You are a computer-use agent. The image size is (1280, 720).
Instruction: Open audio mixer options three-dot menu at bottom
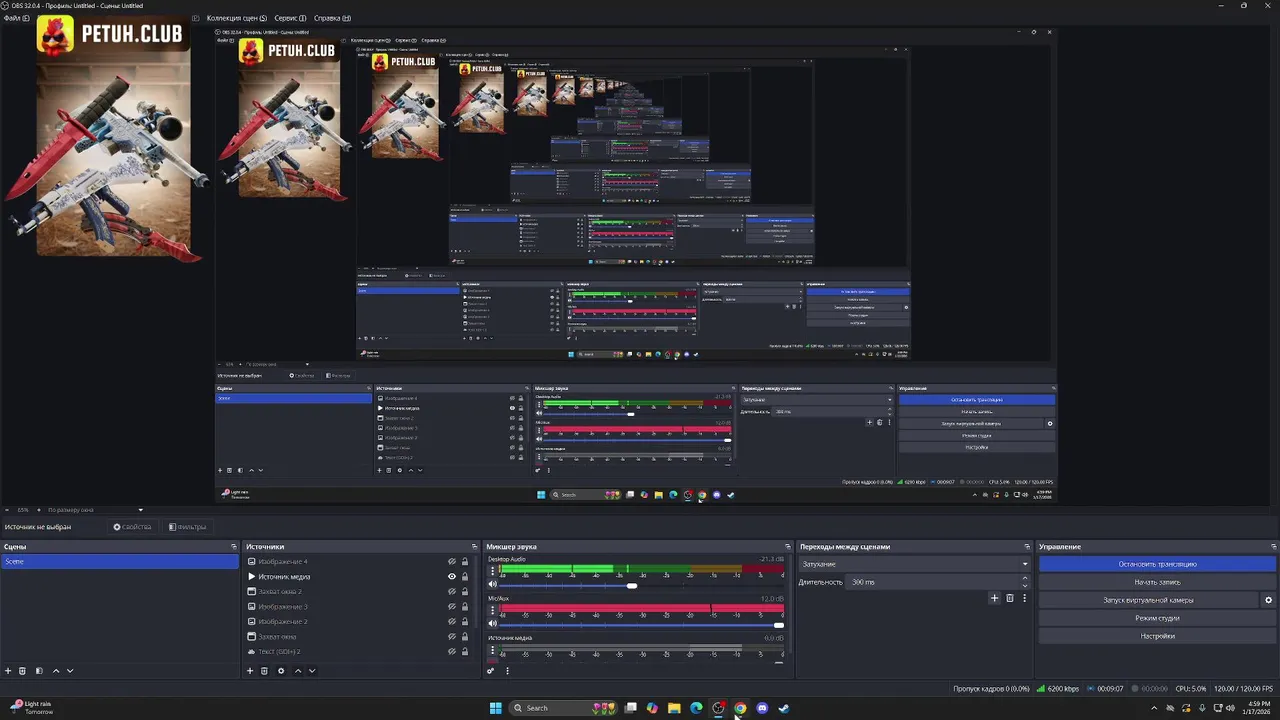pos(507,671)
